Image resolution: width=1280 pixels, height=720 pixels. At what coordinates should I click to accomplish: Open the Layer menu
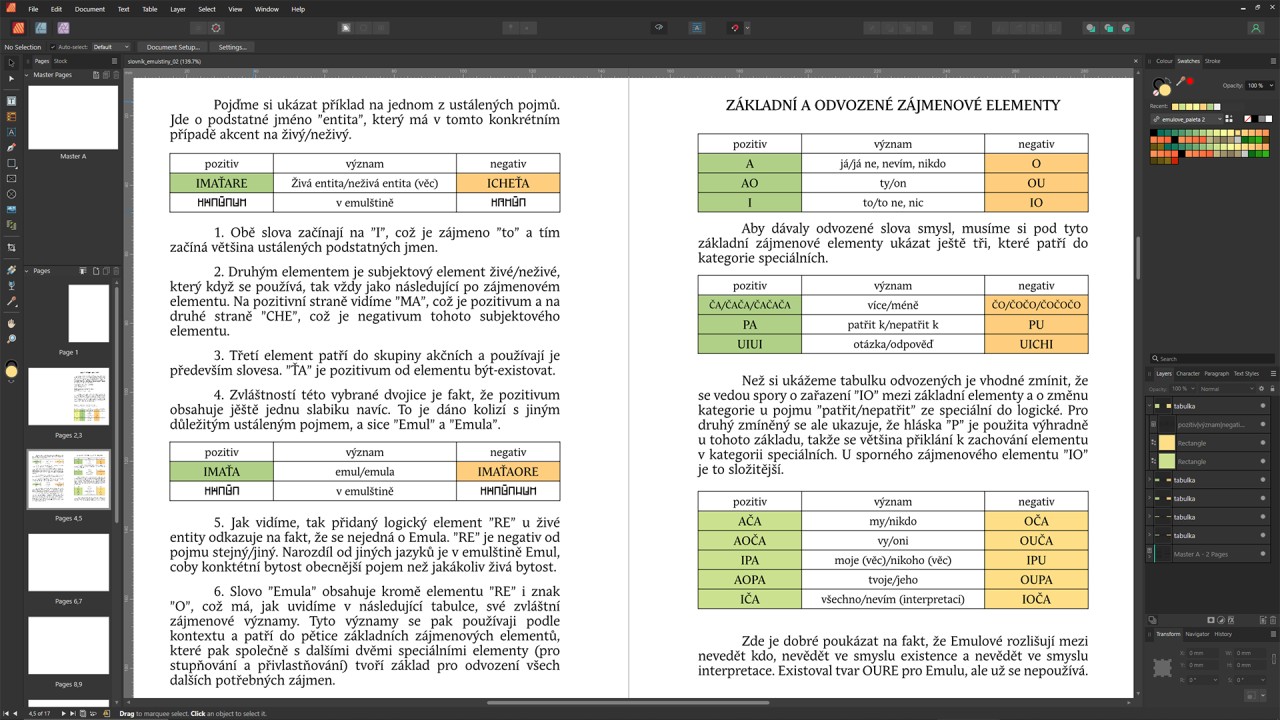pos(177,9)
